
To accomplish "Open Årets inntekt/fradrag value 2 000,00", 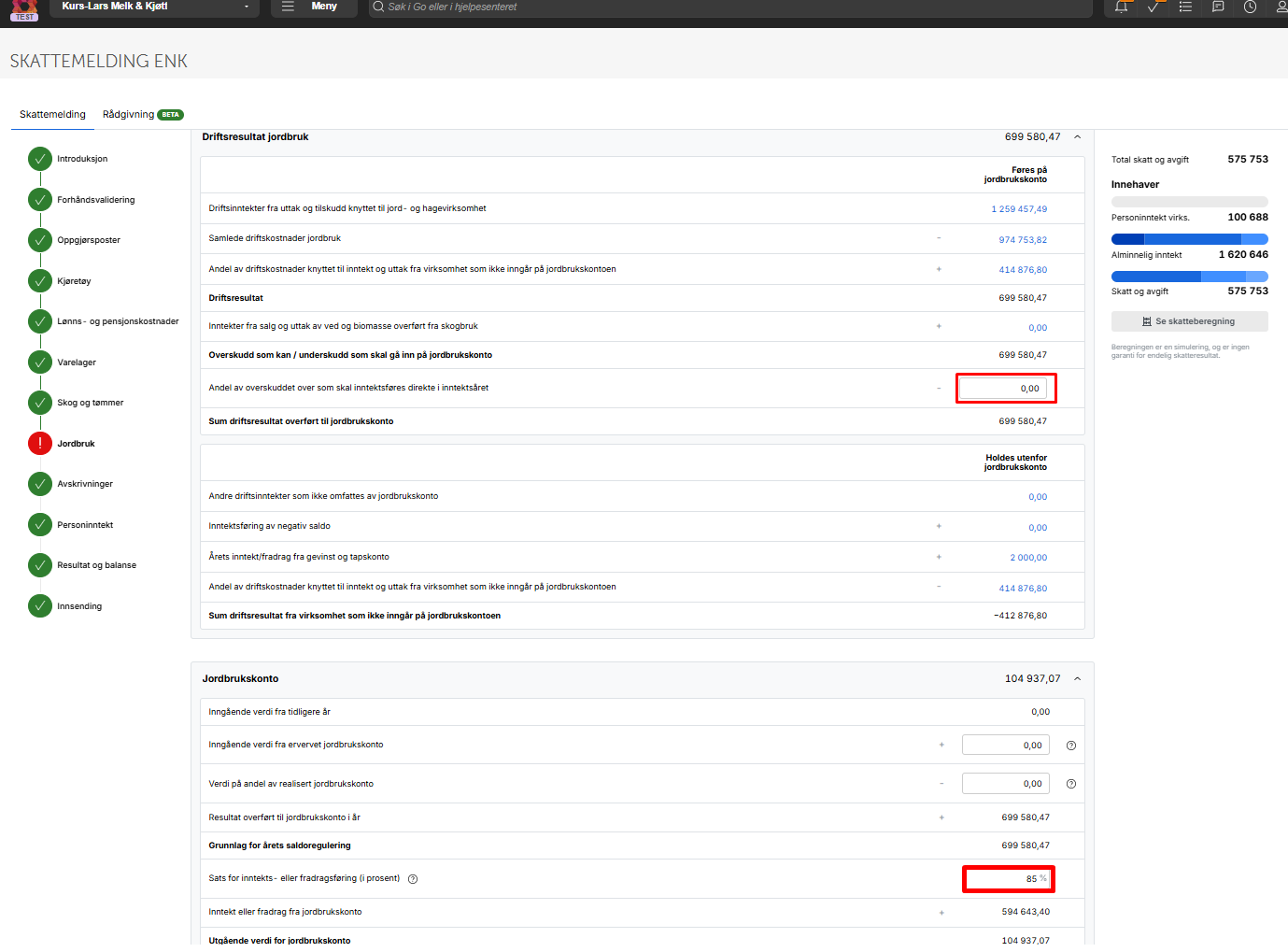I will click(x=1028, y=558).
